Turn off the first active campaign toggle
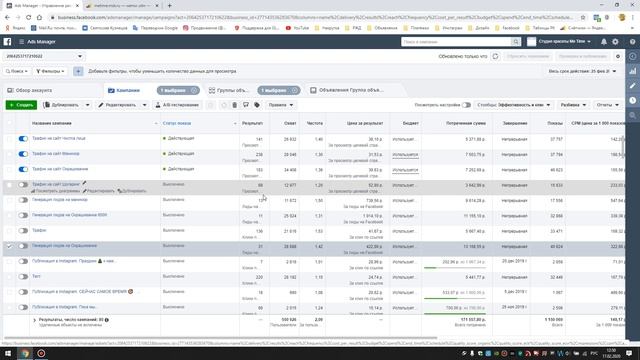This screenshot has width=640, height=360. point(23,139)
